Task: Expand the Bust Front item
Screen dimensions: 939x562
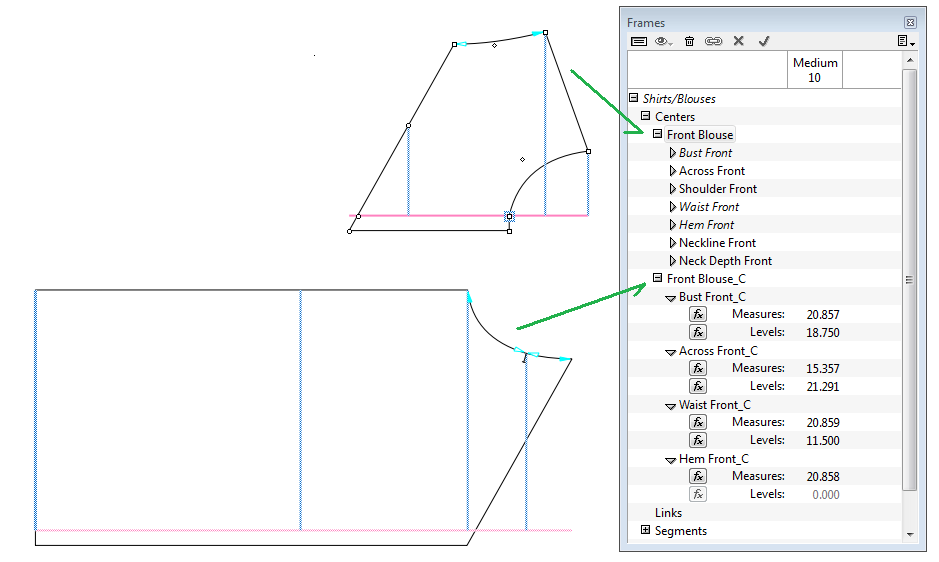Action: coord(672,153)
